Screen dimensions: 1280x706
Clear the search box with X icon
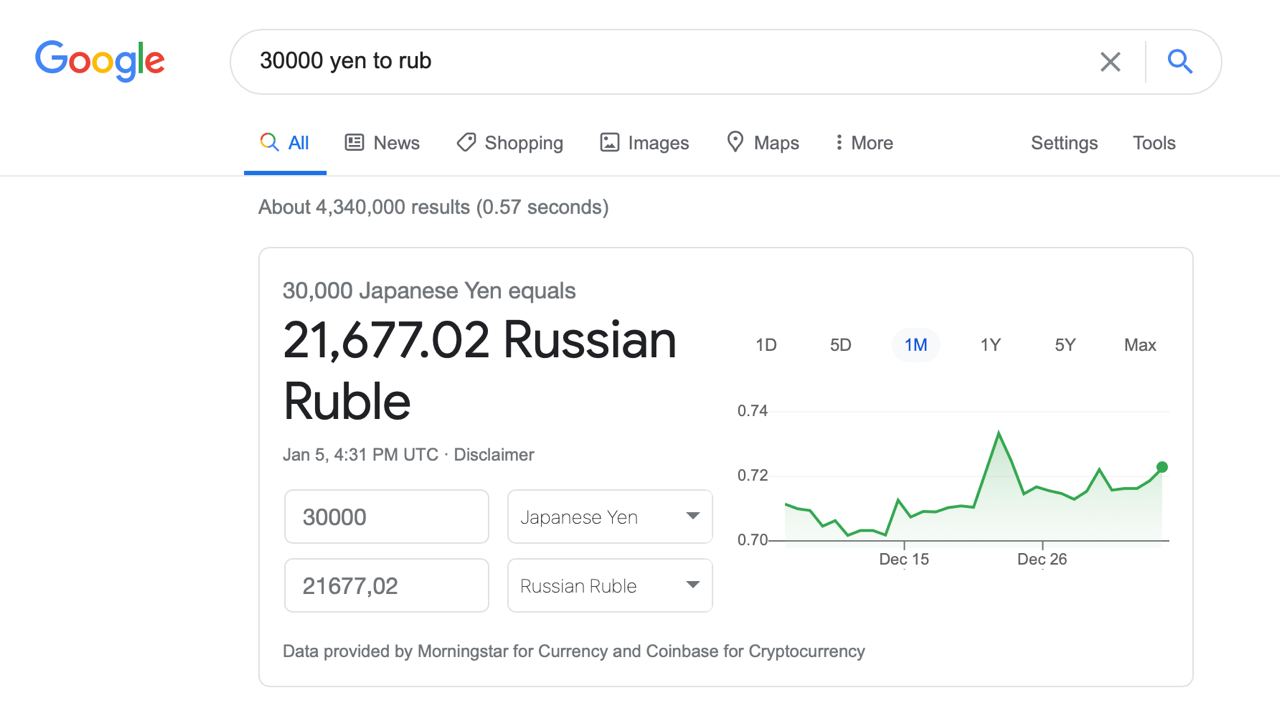[1110, 62]
